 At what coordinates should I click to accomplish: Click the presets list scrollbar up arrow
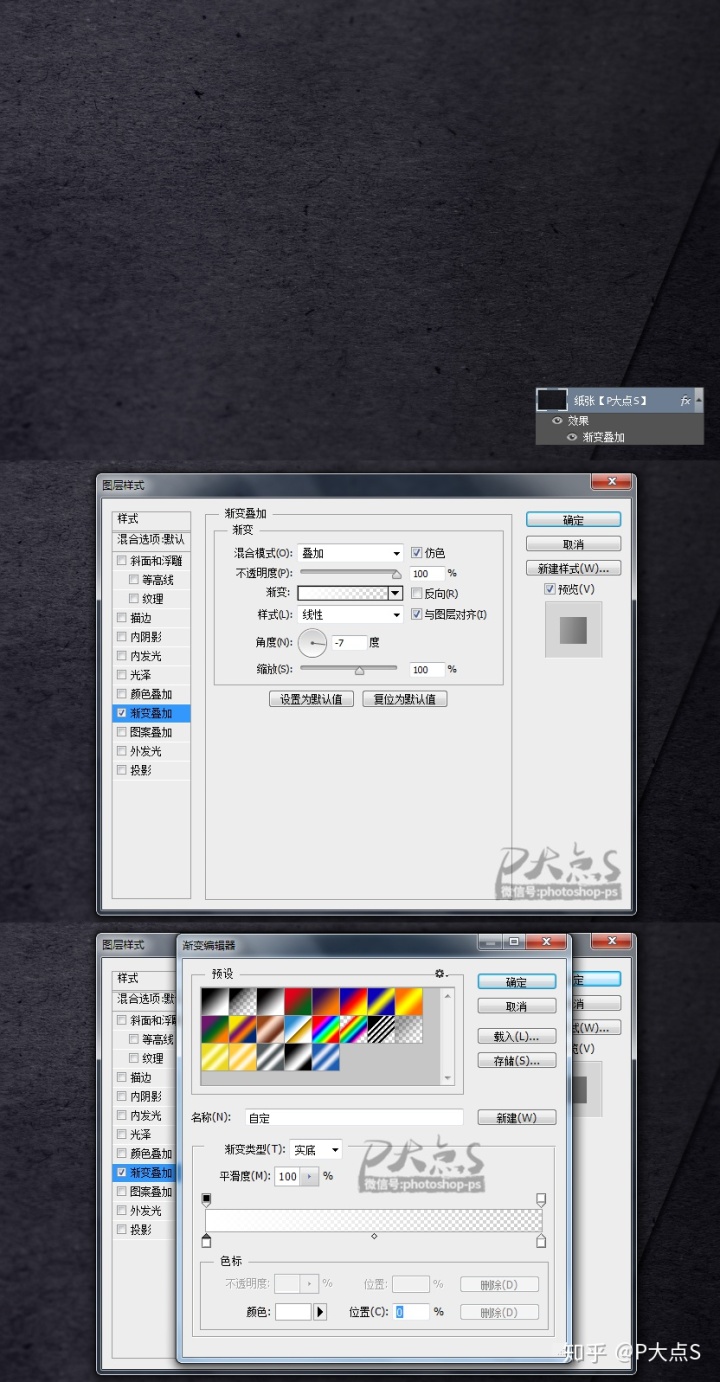point(447,995)
